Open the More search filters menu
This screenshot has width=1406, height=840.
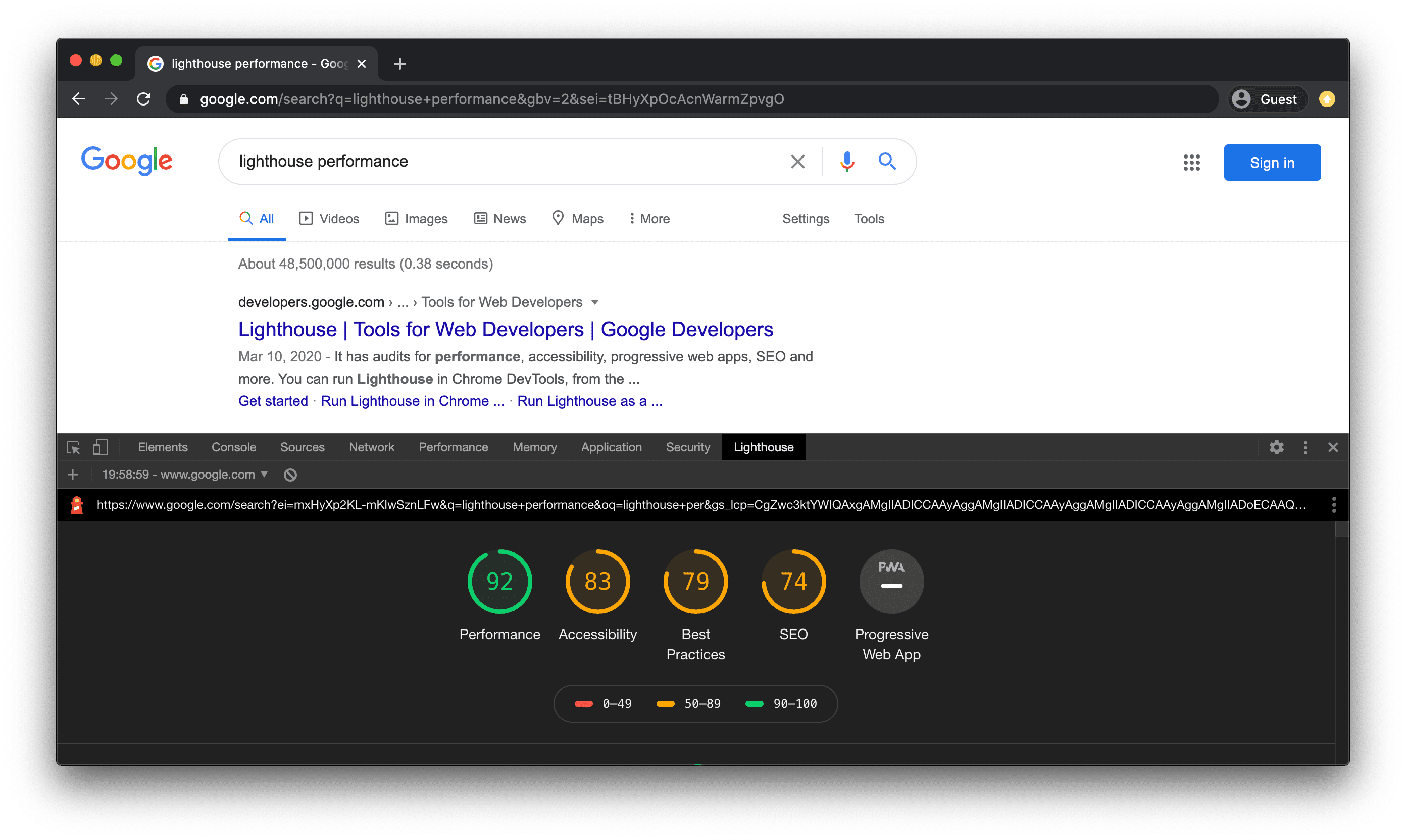[649, 219]
